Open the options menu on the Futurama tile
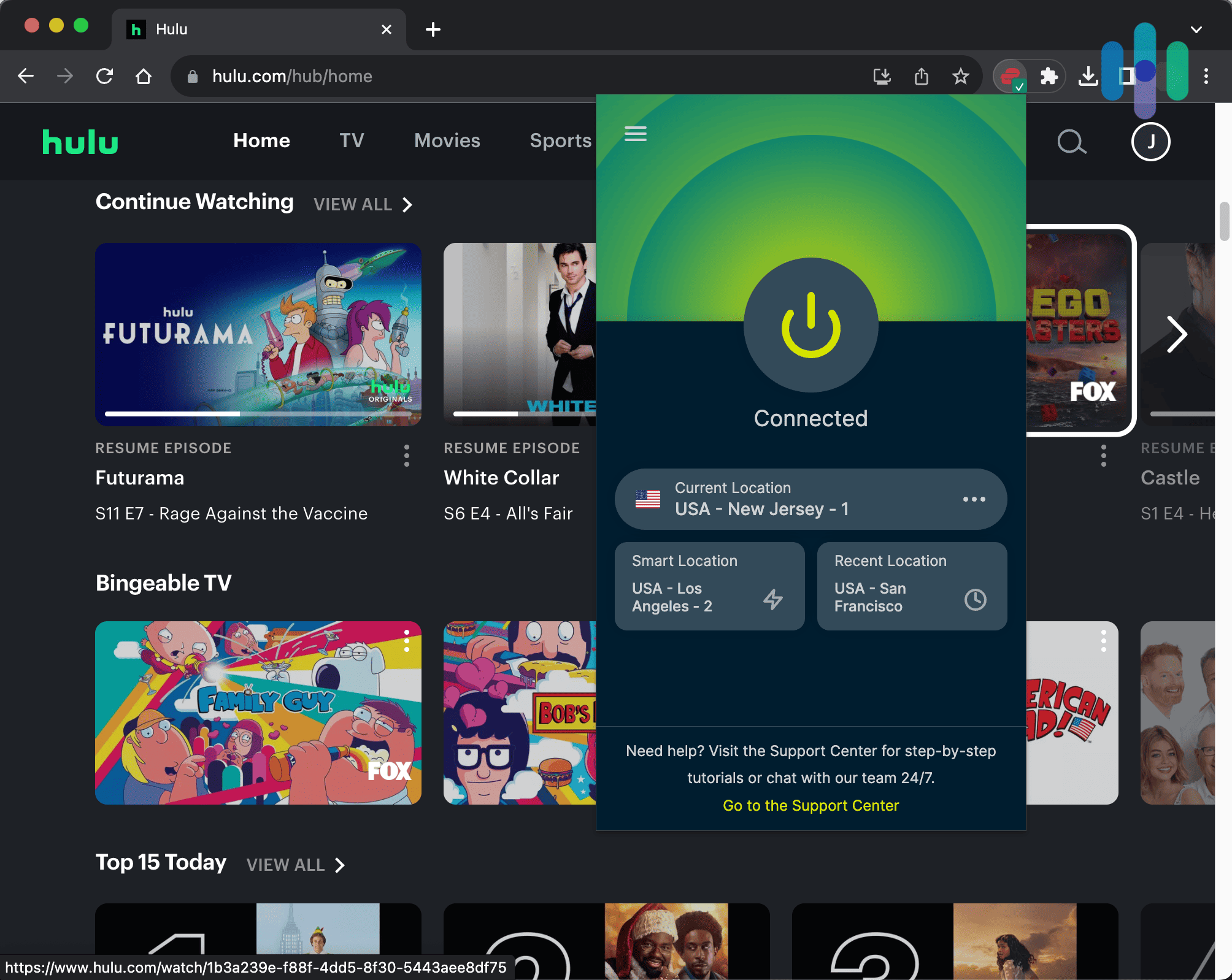The image size is (1232, 980). [x=407, y=456]
